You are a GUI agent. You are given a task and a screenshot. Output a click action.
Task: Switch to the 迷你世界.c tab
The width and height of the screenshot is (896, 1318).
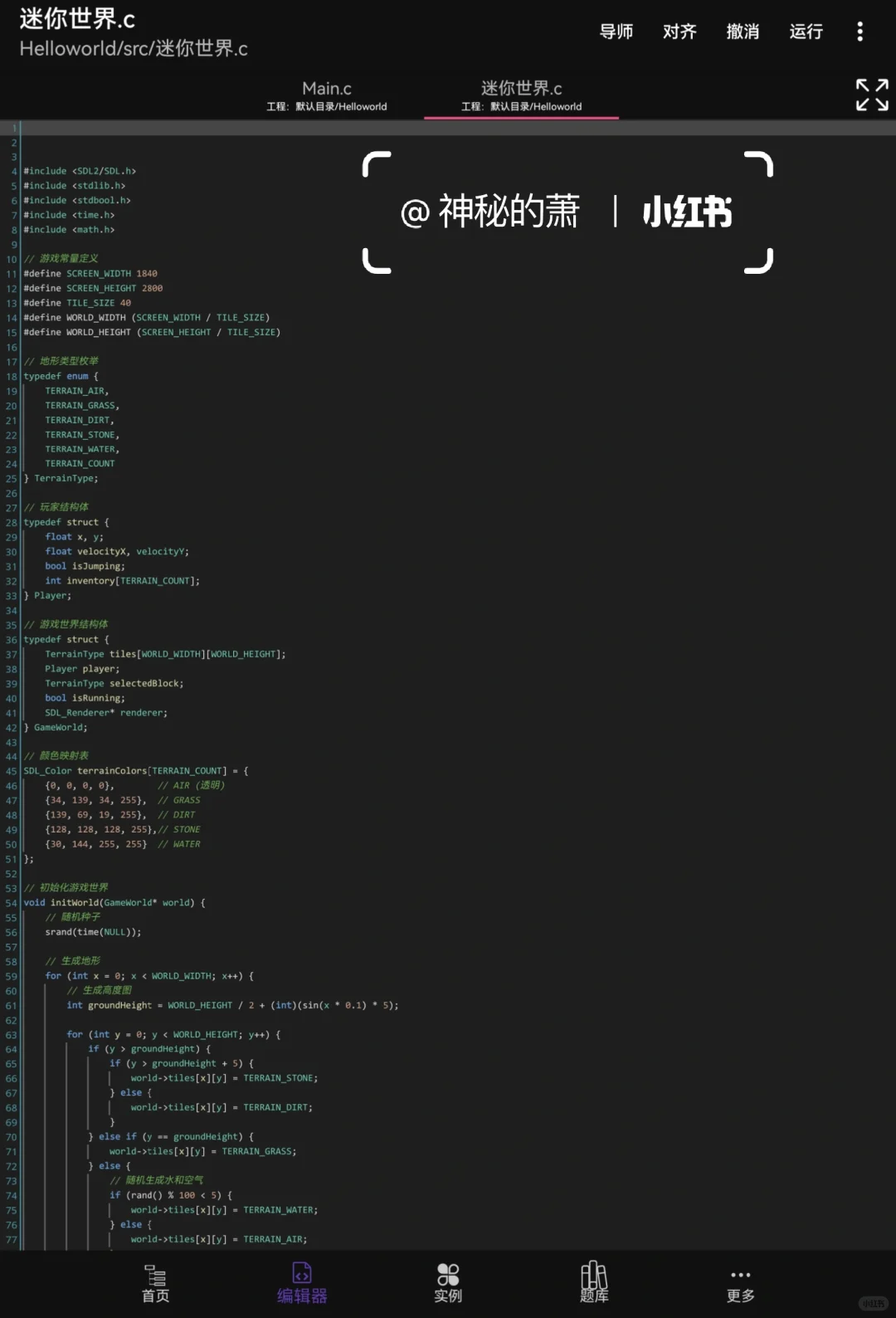(521, 96)
